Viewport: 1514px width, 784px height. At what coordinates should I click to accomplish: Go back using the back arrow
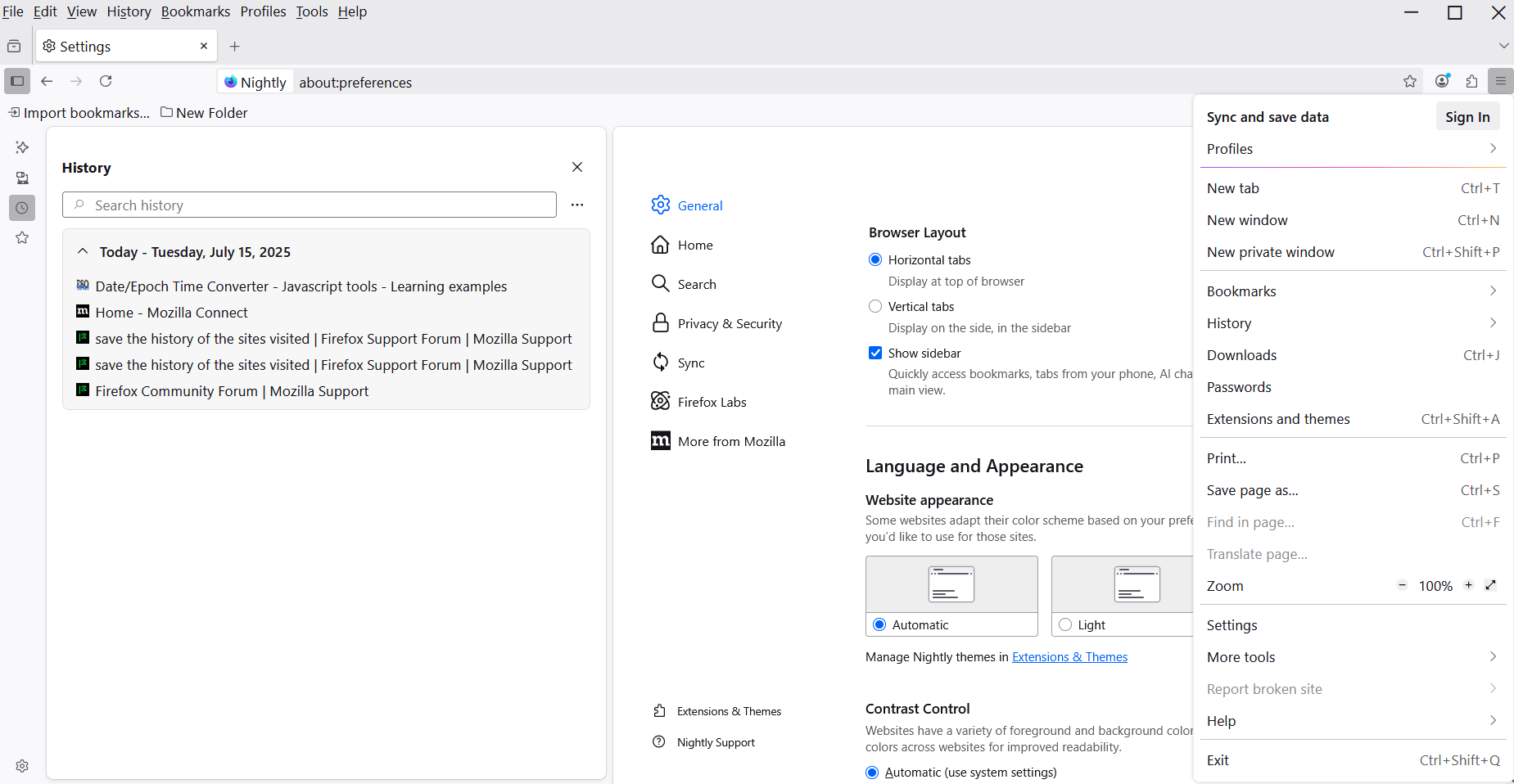click(x=47, y=81)
